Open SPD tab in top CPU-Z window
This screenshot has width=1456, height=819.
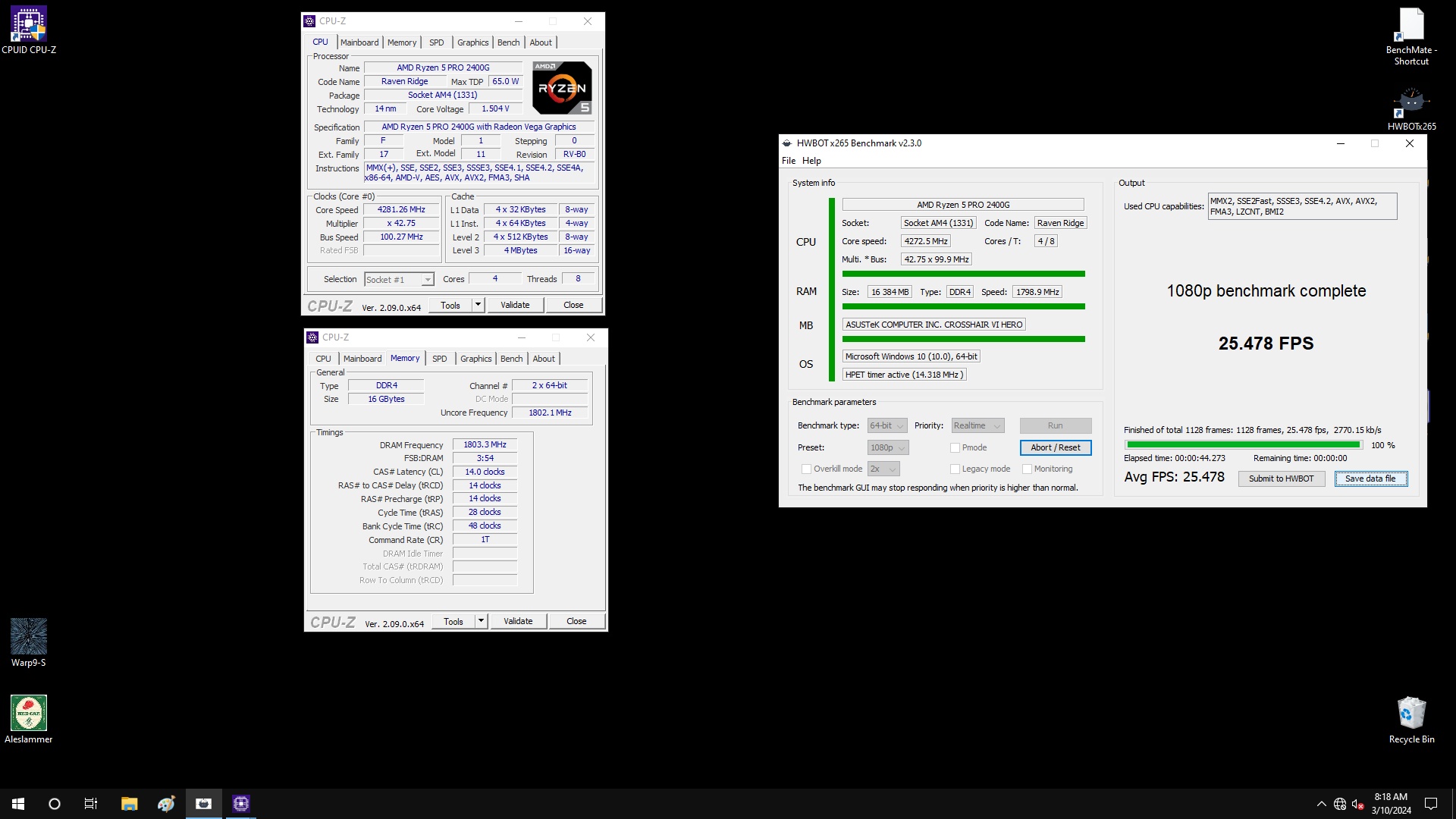point(437,42)
